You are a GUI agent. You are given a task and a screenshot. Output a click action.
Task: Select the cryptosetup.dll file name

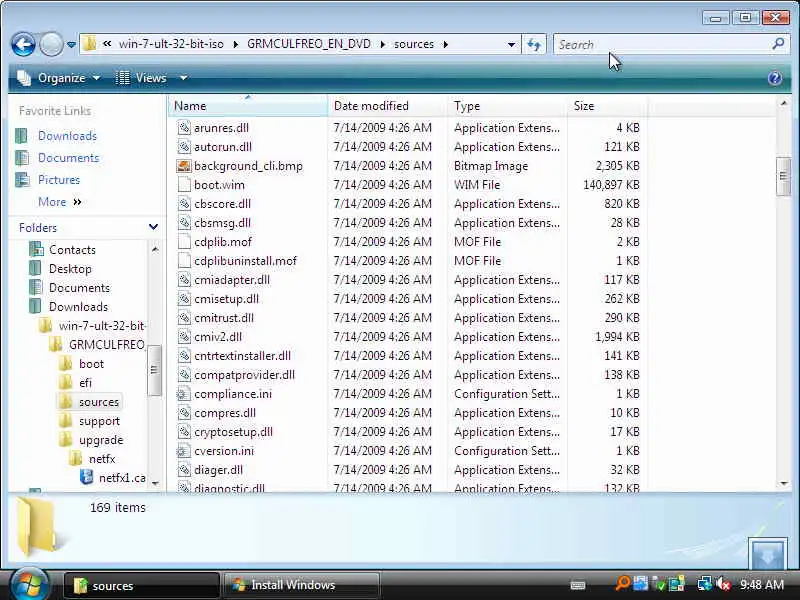click(233, 432)
